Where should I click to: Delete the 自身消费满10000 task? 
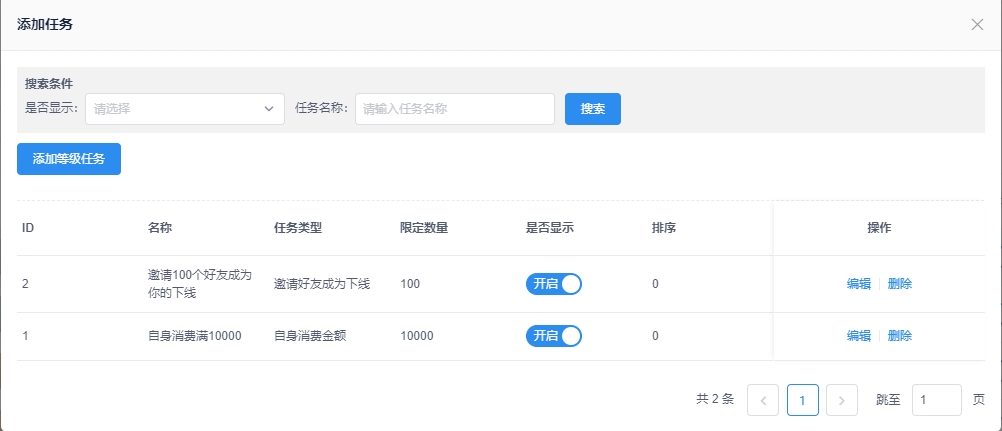coord(900,336)
